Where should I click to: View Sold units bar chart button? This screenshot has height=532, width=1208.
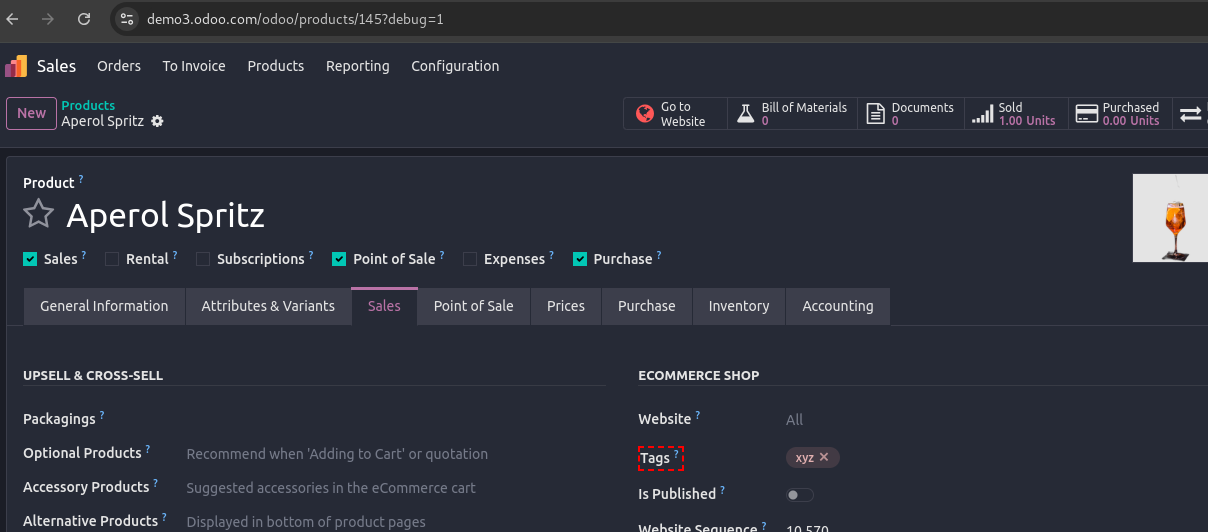point(1014,114)
